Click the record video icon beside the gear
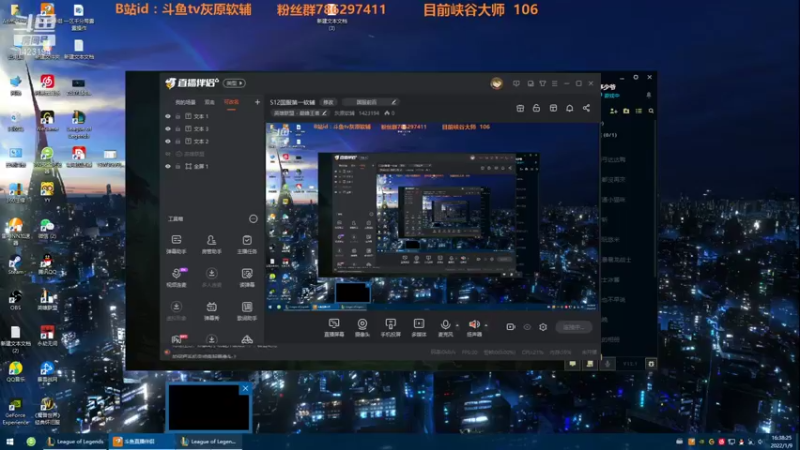This screenshot has width=800, height=450. point(510,327)
